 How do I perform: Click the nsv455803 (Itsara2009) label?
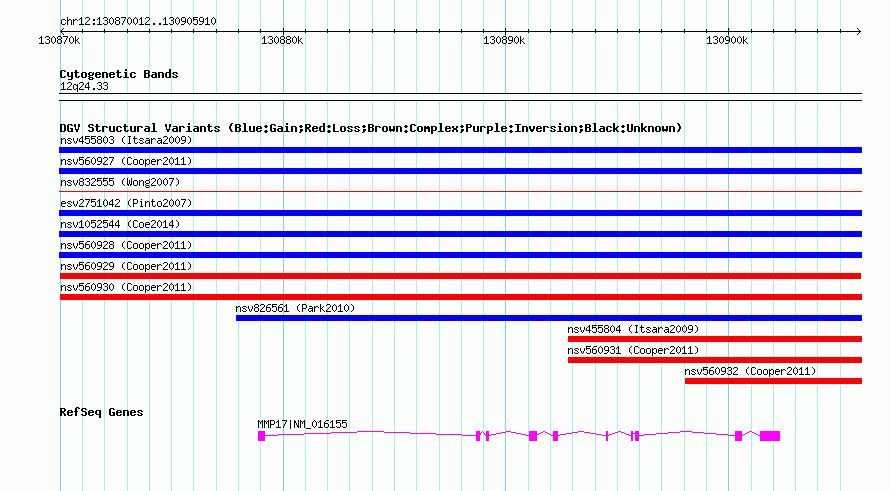click(126, 140)
